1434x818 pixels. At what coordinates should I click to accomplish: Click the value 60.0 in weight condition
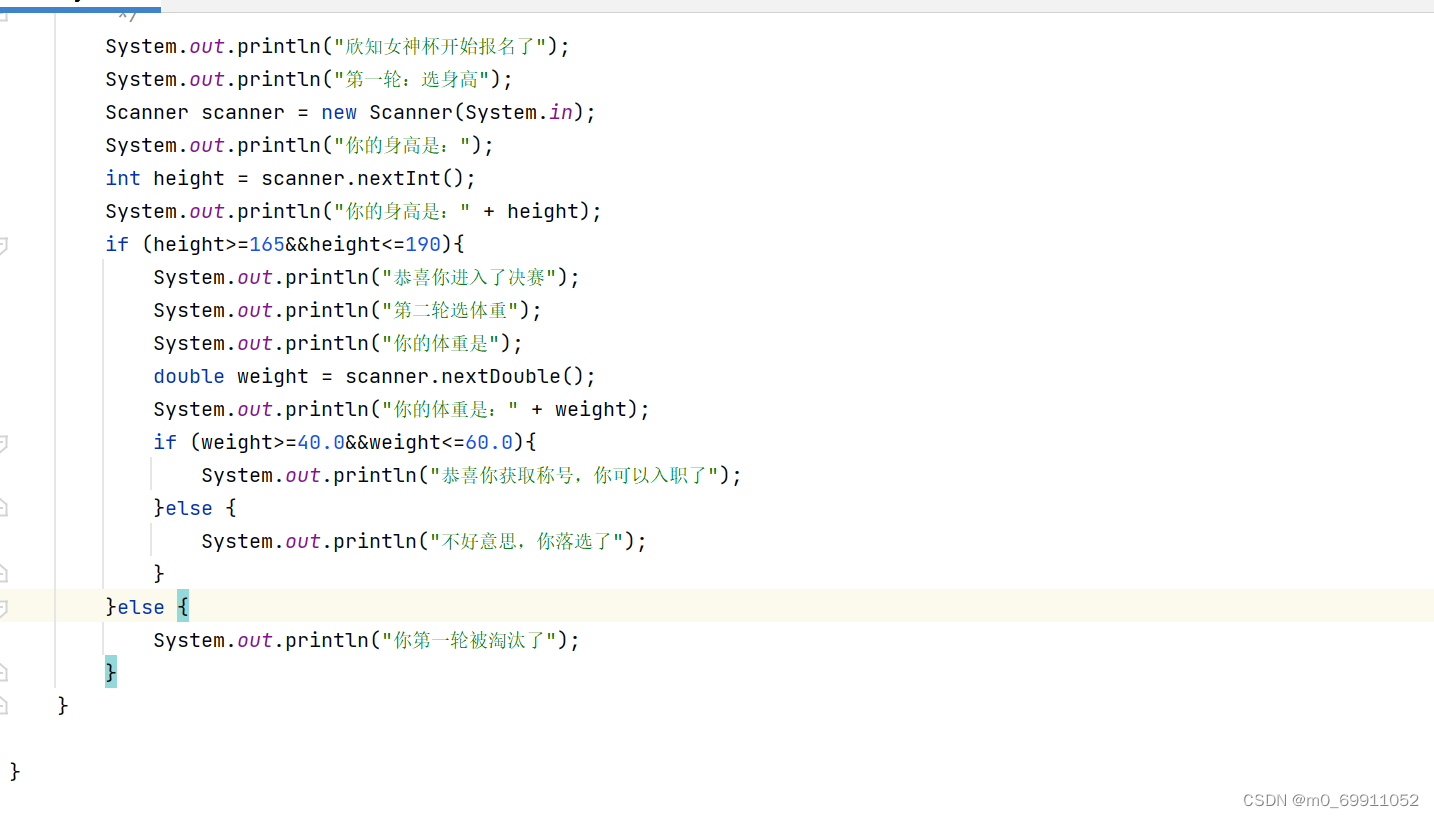point(489,442)
